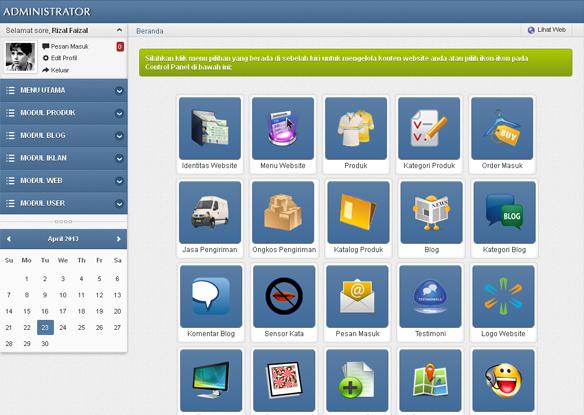Viewport: 584px width, 415px height.
Task: Click the Pesan Masuk link in profile
Action: tap(69, 47)
